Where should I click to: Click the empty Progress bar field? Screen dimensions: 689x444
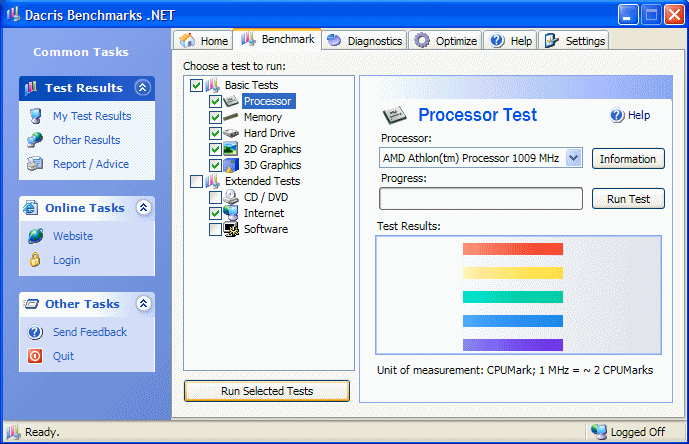pos(481,199)
